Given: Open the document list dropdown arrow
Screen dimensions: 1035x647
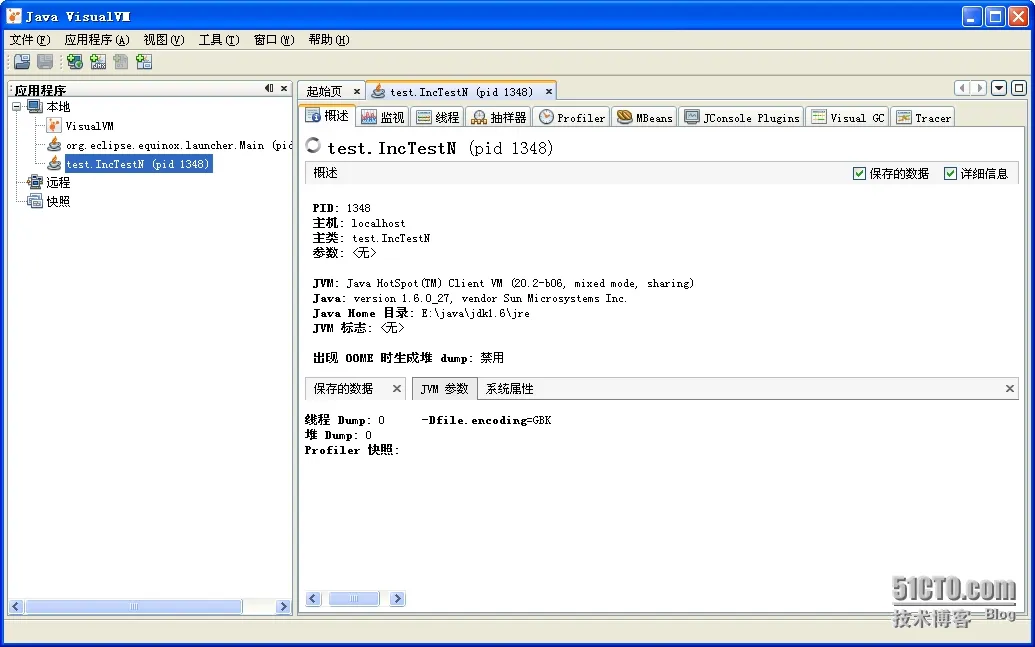Looking at the screenshot, I should (x=999, y=88).
